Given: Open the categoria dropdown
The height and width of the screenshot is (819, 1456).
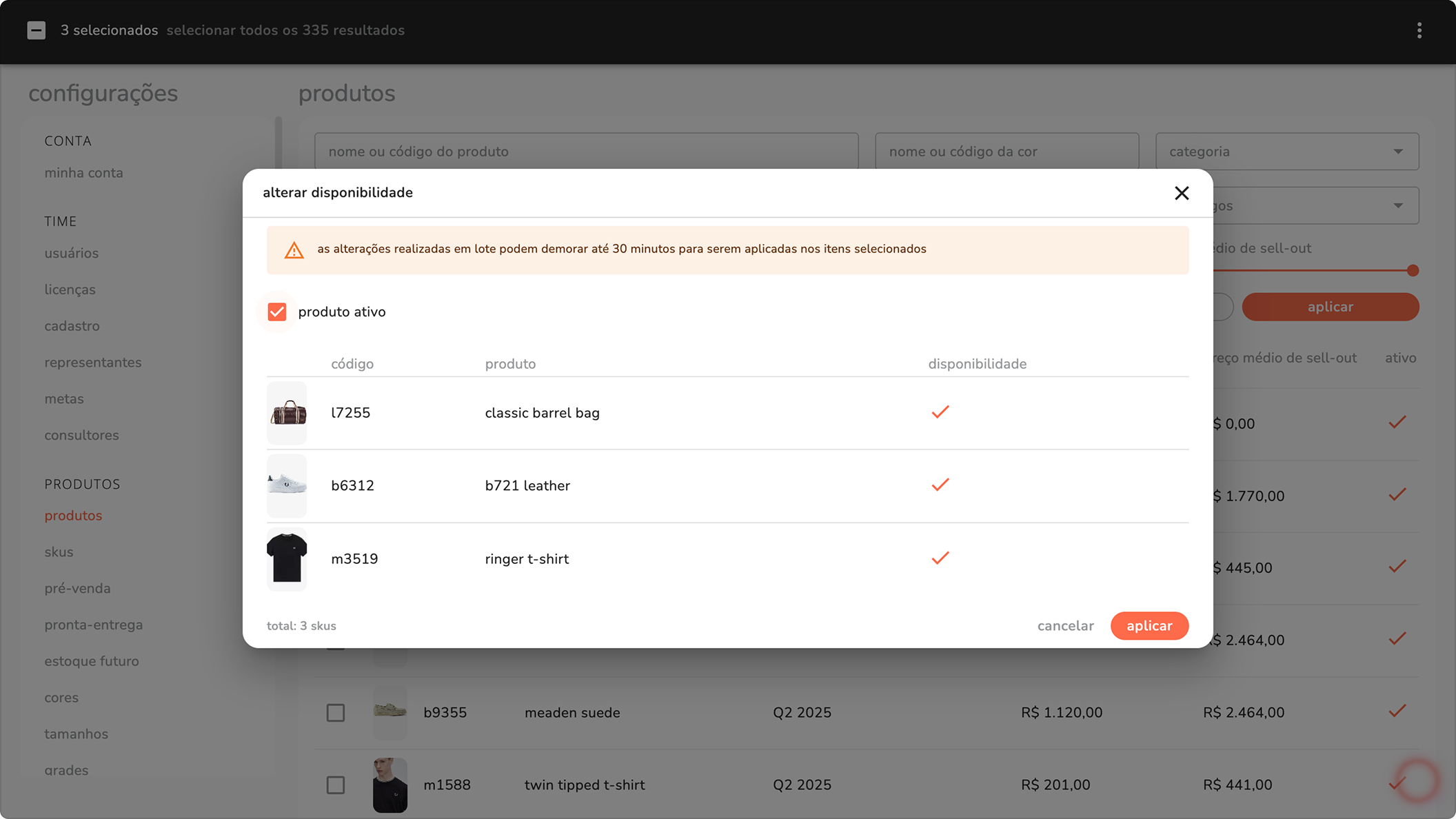Looking at the screenshot, I should click(1286, 152).
